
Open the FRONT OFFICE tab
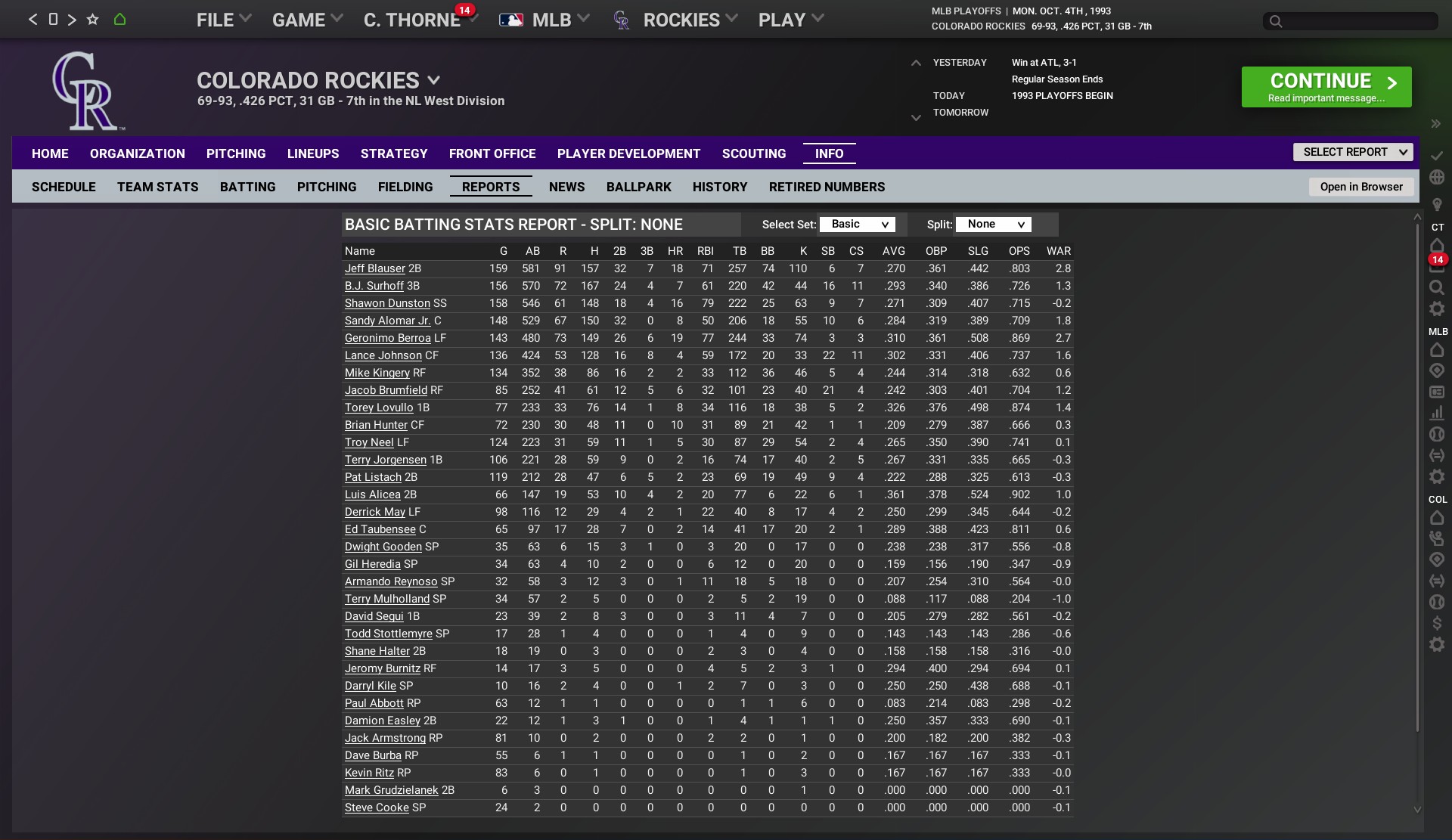(x=492, y=153)
